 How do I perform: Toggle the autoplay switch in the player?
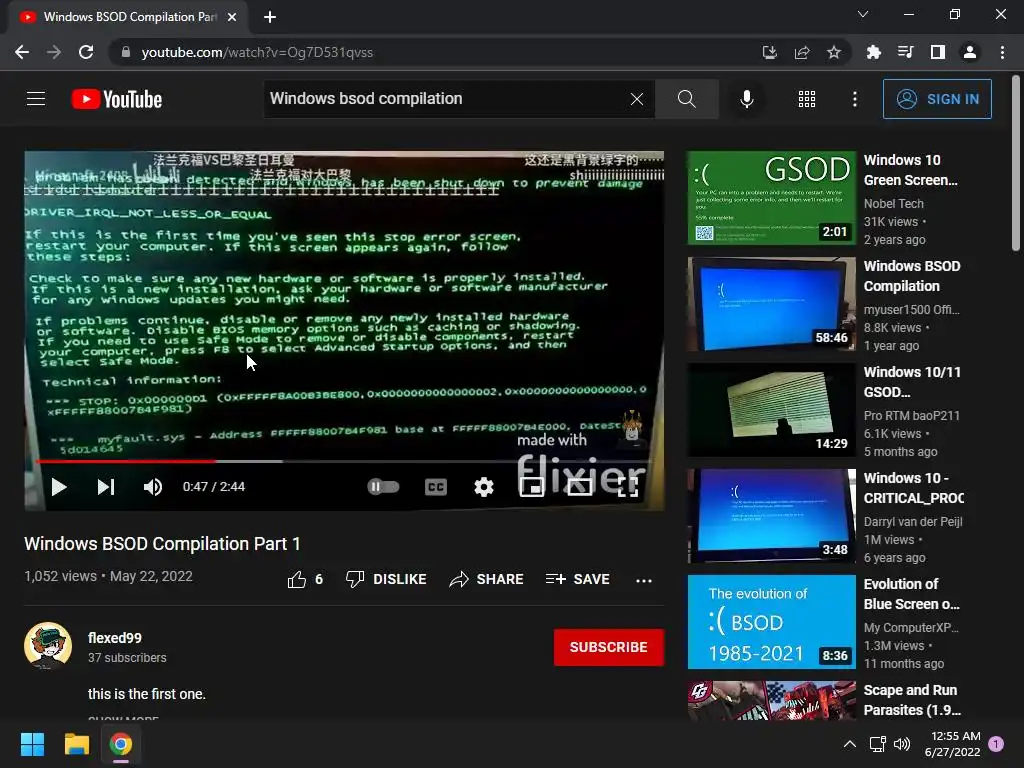pos(383,487)
